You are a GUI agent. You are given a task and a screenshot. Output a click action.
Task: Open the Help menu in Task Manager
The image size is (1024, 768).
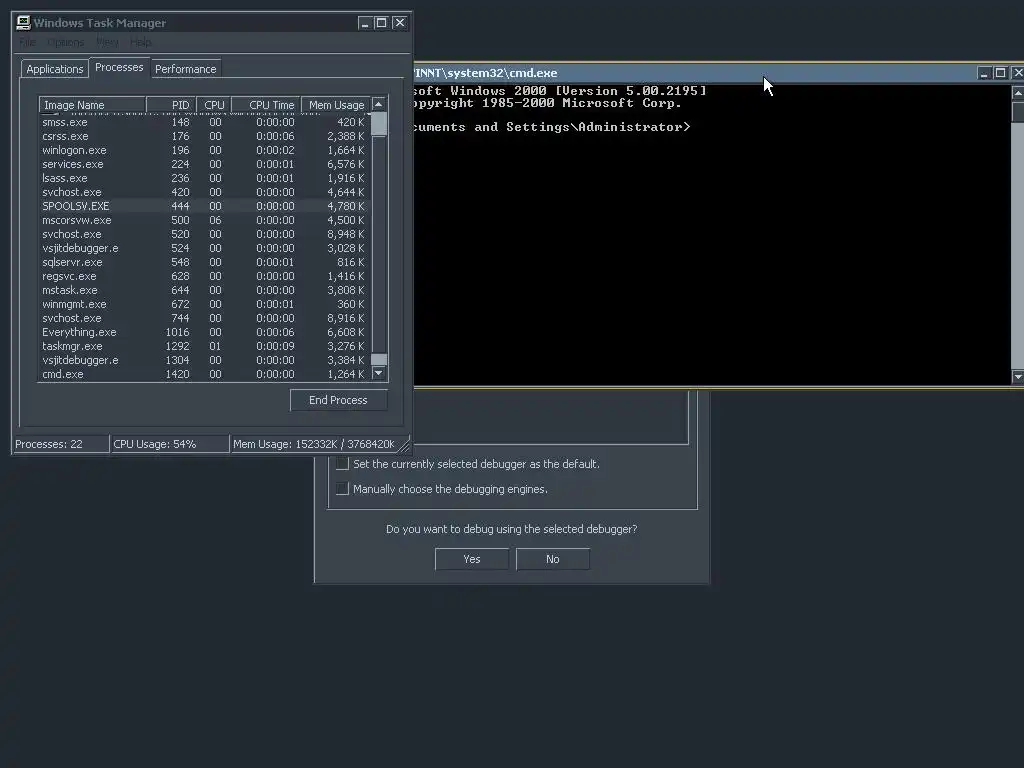[x=140, y=42]
